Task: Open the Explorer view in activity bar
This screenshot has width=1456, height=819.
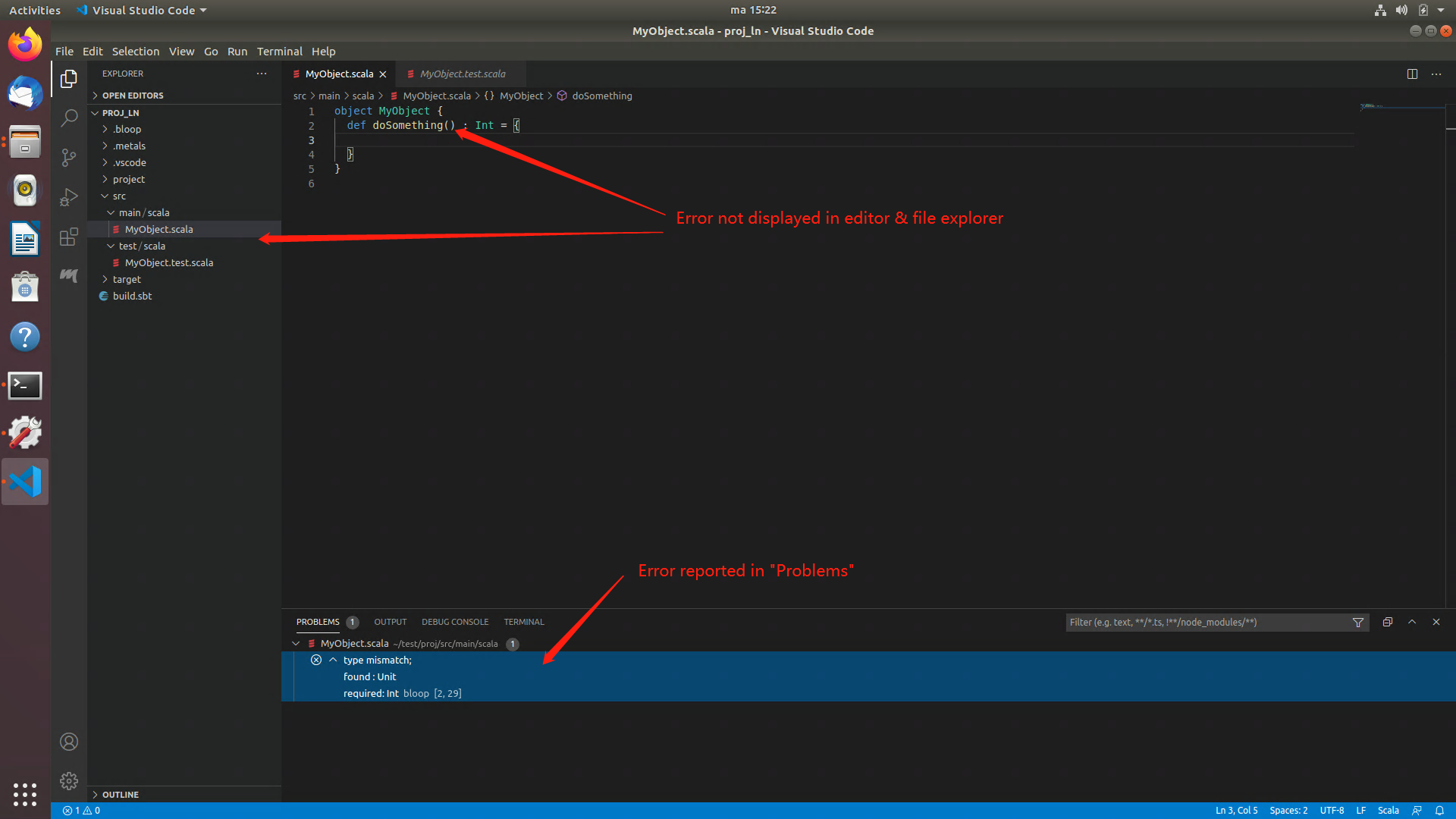Action: pyautogui.click(x=69, y=79)
